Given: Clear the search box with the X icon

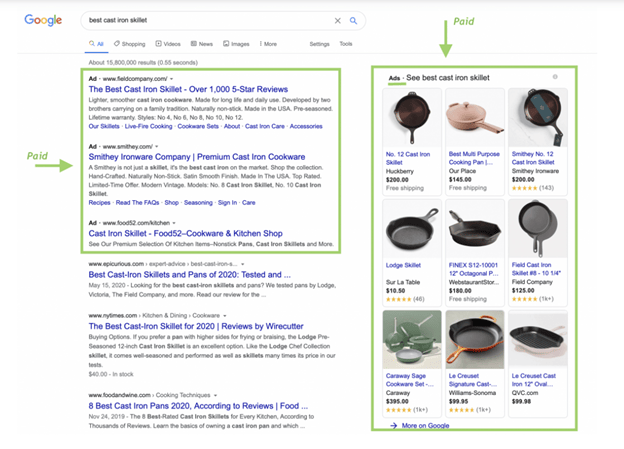Looking at the screenshot, I should point(337,21).
